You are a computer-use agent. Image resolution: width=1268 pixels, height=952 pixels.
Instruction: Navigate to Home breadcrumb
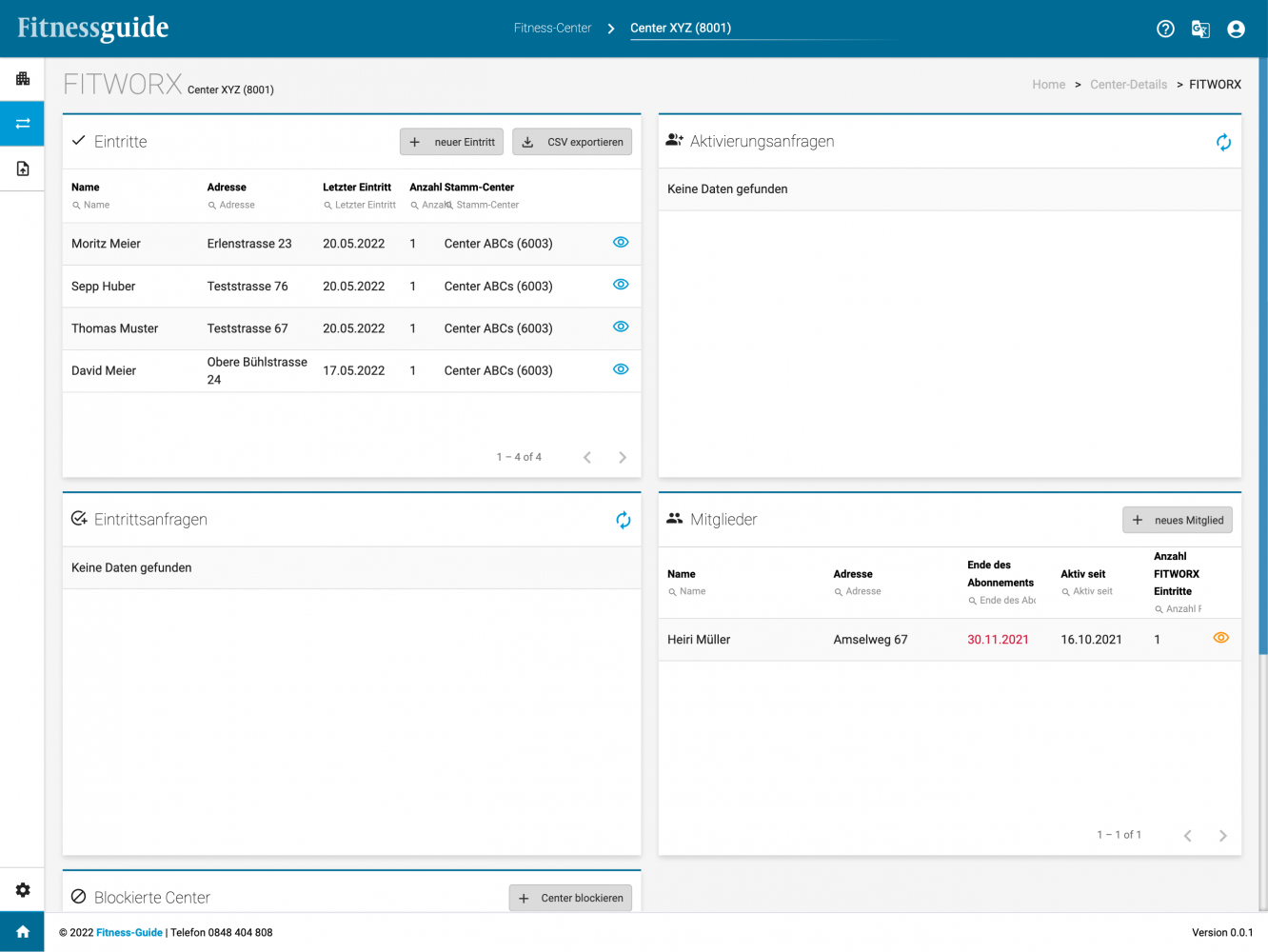click(1048, 85)
